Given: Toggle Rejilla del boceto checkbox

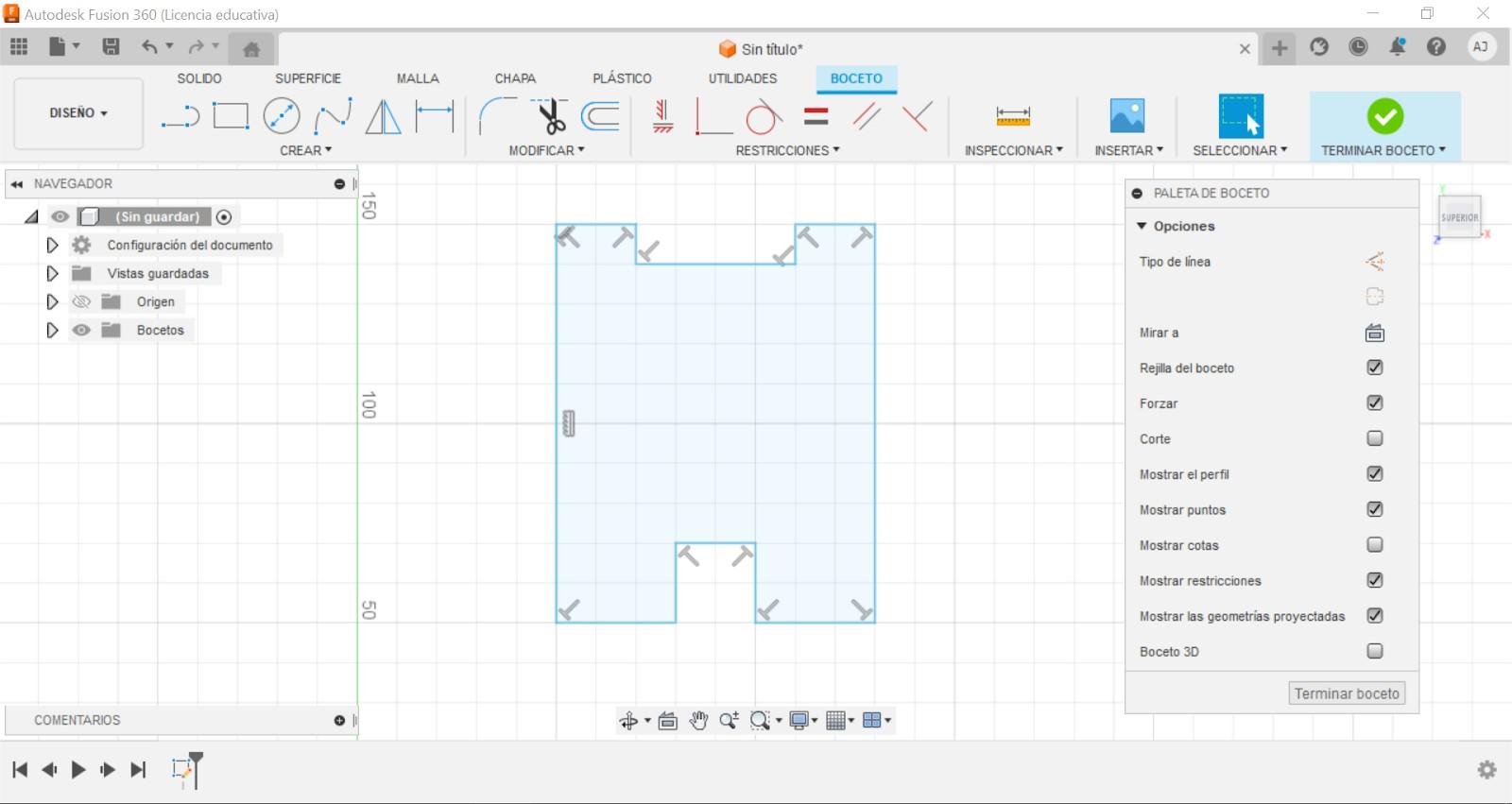Looking at the screenshot, I should tap(1375, 368).
